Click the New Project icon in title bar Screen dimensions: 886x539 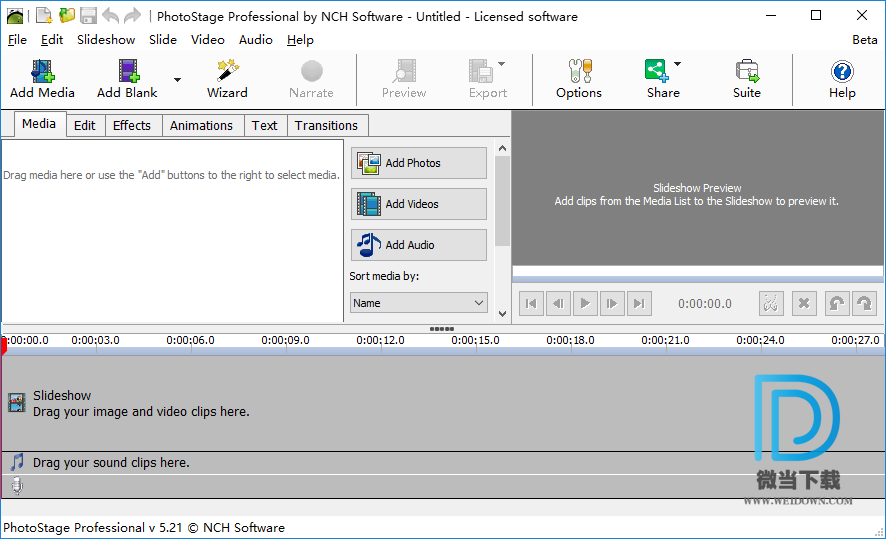pos(44,16)
